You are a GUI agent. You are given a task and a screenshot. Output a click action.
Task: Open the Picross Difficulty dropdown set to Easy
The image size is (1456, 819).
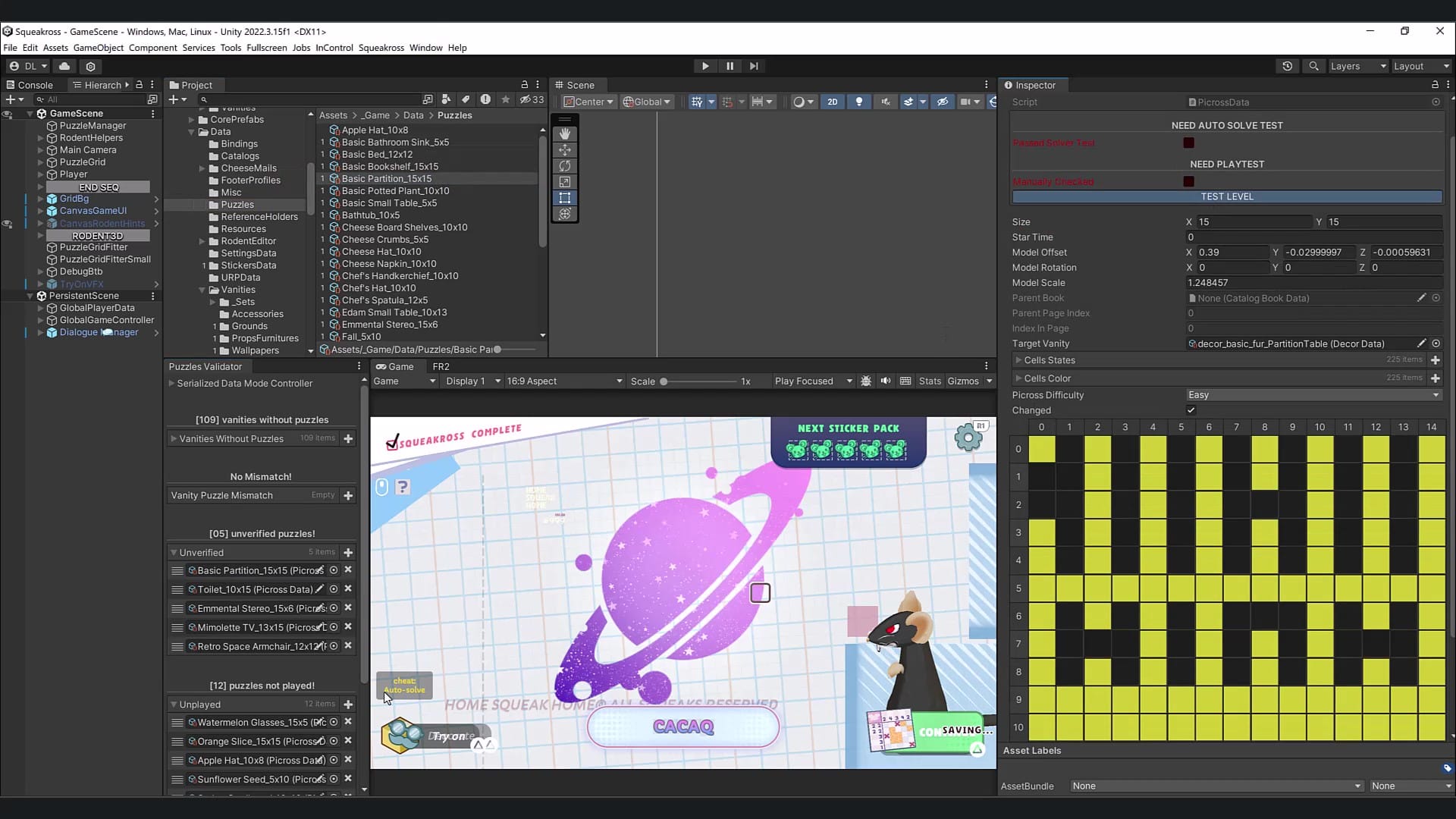[1312, 394]
